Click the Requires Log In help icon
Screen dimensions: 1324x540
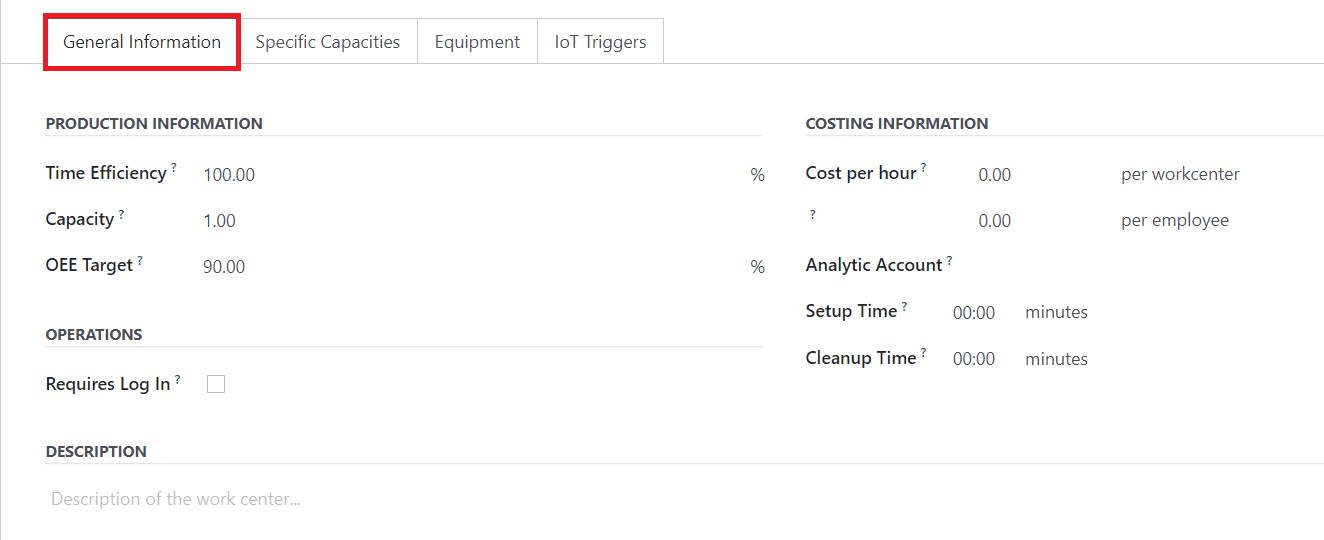[x=178, y=378]
